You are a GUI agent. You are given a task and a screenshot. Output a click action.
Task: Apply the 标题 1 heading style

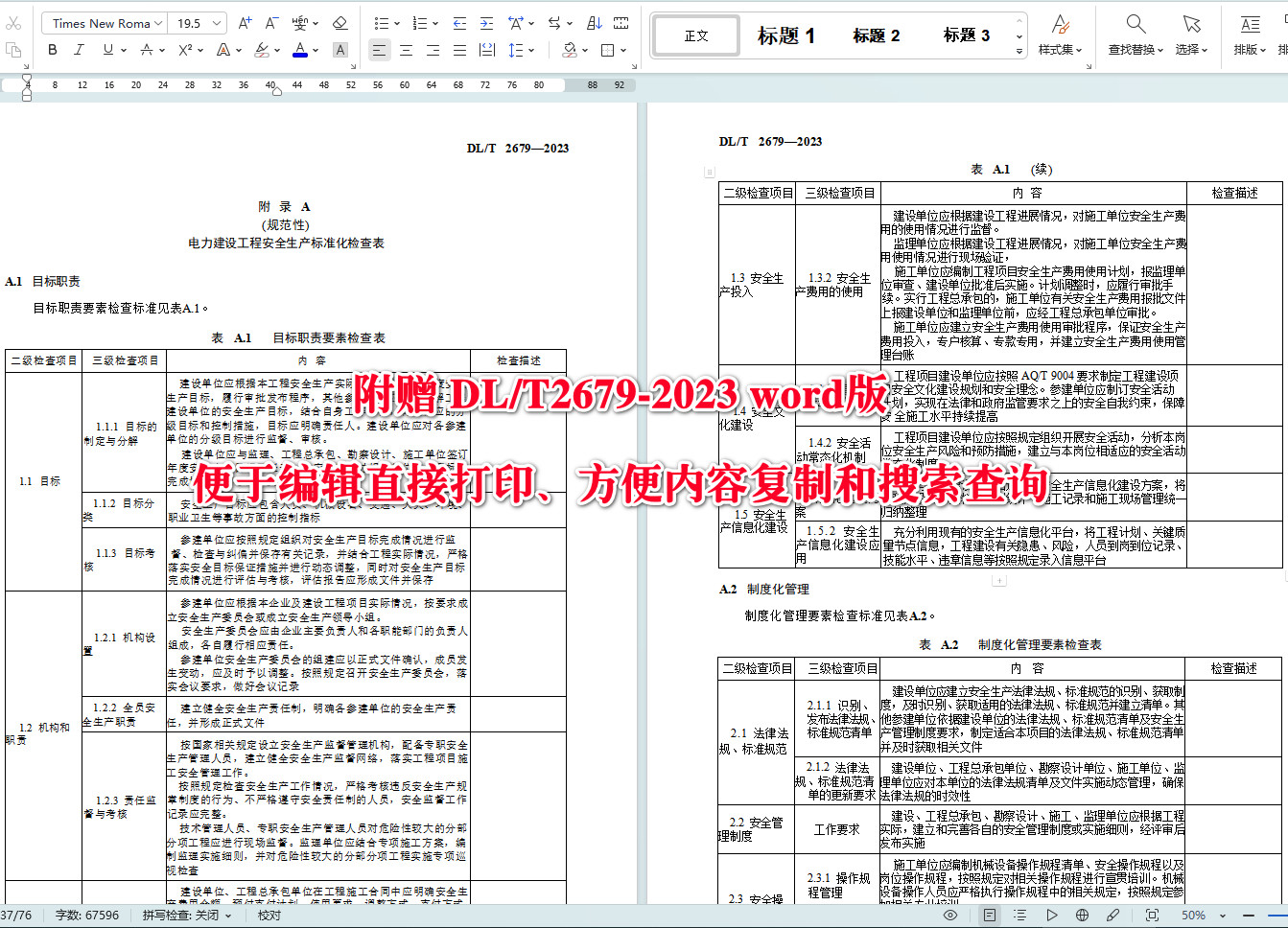pos(786,35)
